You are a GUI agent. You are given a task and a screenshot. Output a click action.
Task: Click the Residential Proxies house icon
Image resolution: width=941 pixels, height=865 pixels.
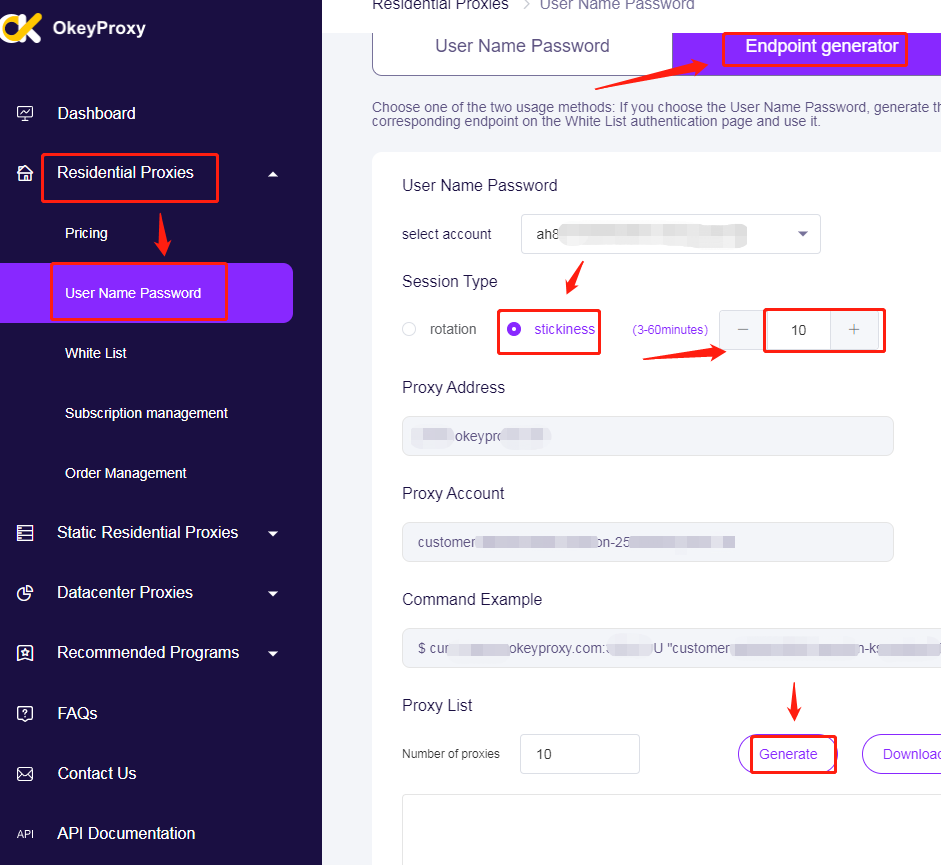pos(26,173)
